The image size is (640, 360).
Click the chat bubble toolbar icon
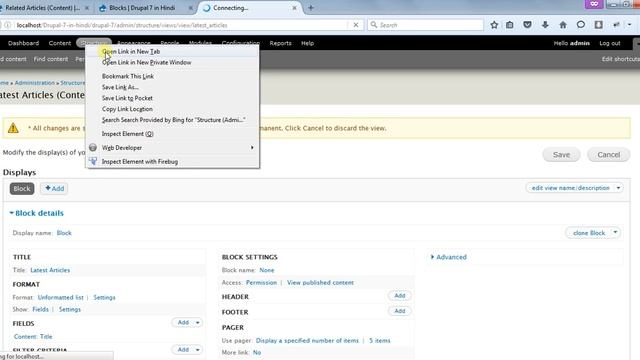click(x=581, y=25)
